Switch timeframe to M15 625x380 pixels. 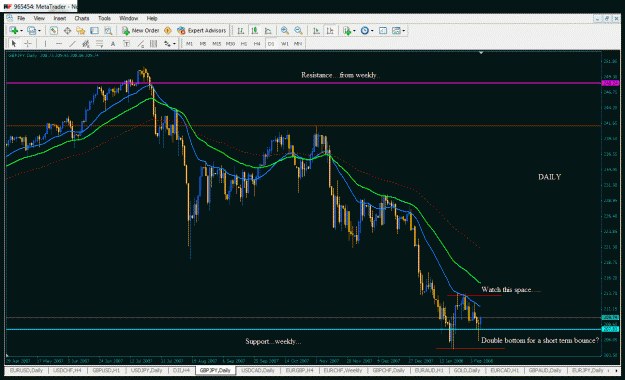[x=216, y=43]
